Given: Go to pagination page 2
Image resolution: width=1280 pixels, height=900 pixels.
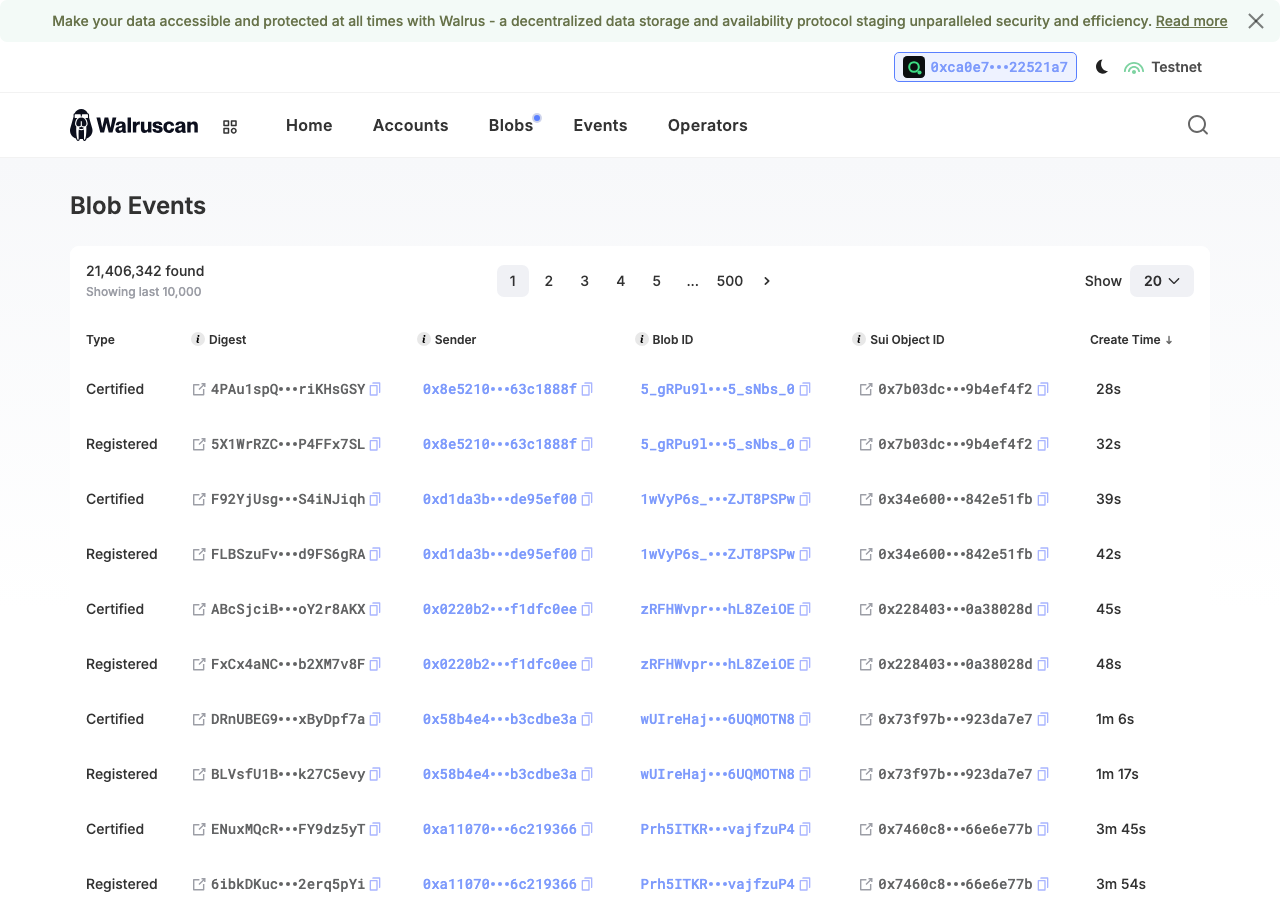Looking at the screenshot, I should pos(549,281).
